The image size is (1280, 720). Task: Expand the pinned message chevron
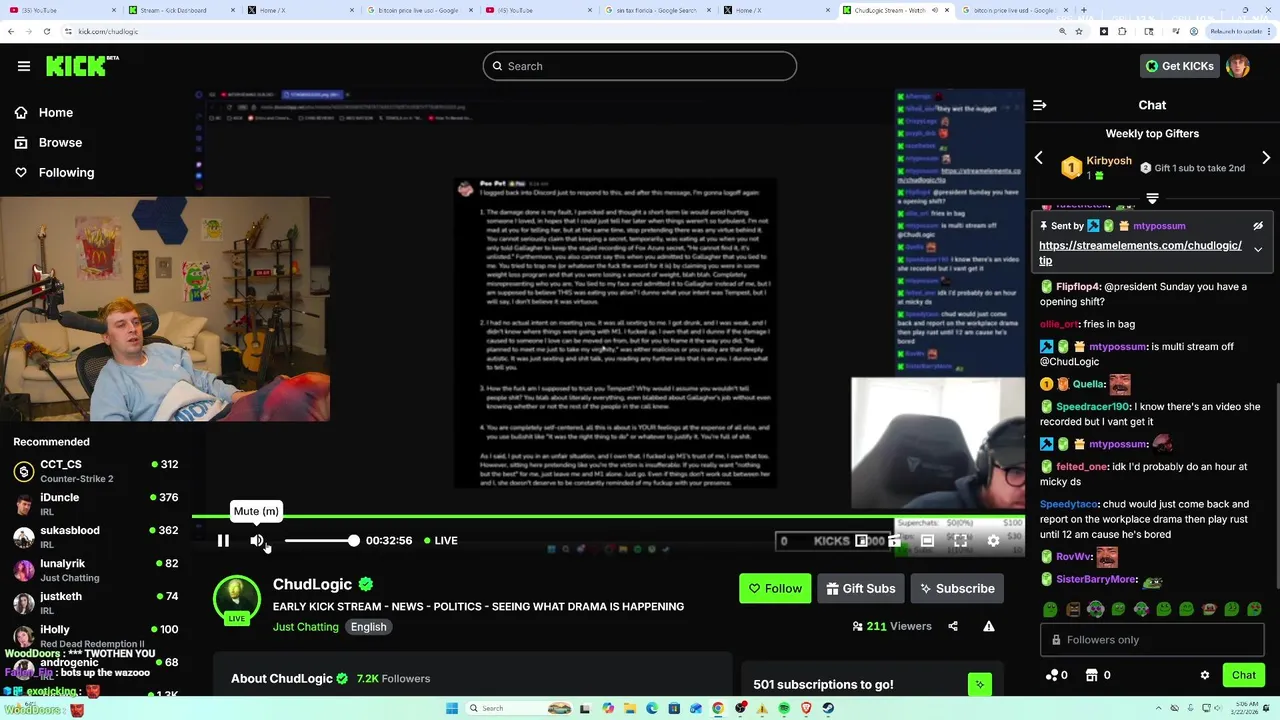(x=1258, y=250)
